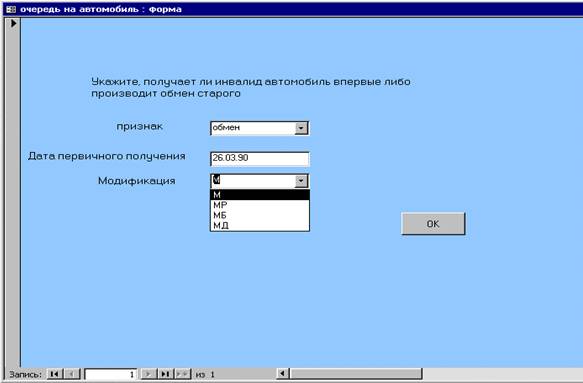Jump to the last record
The width and height of the screenshot is (583, 383).
pyautogui.click(x=165, y=374)
